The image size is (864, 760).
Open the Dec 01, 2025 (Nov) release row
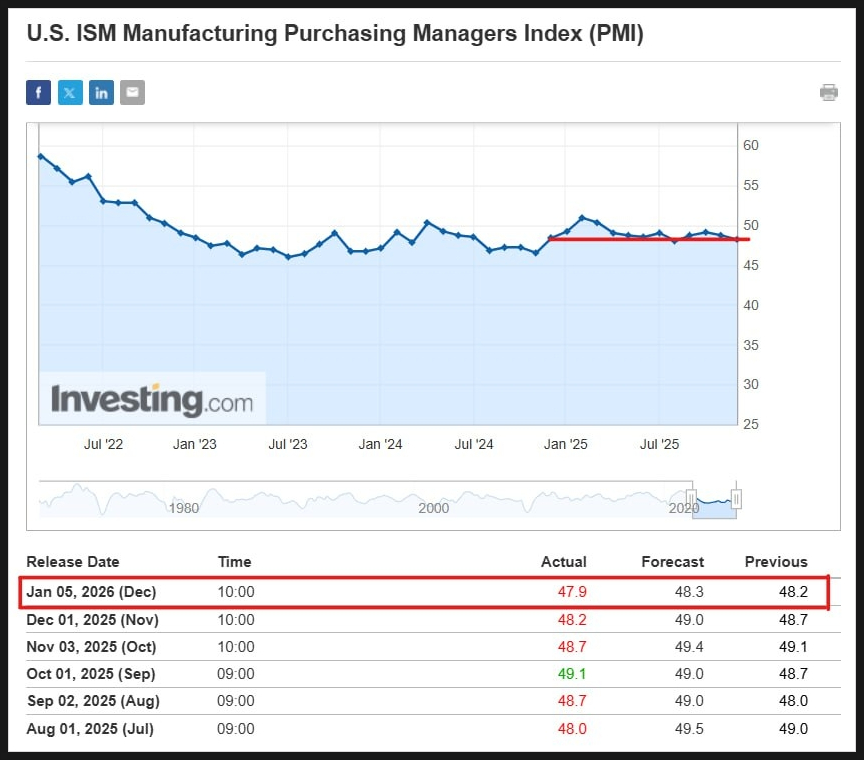click(x=92, y=620)
